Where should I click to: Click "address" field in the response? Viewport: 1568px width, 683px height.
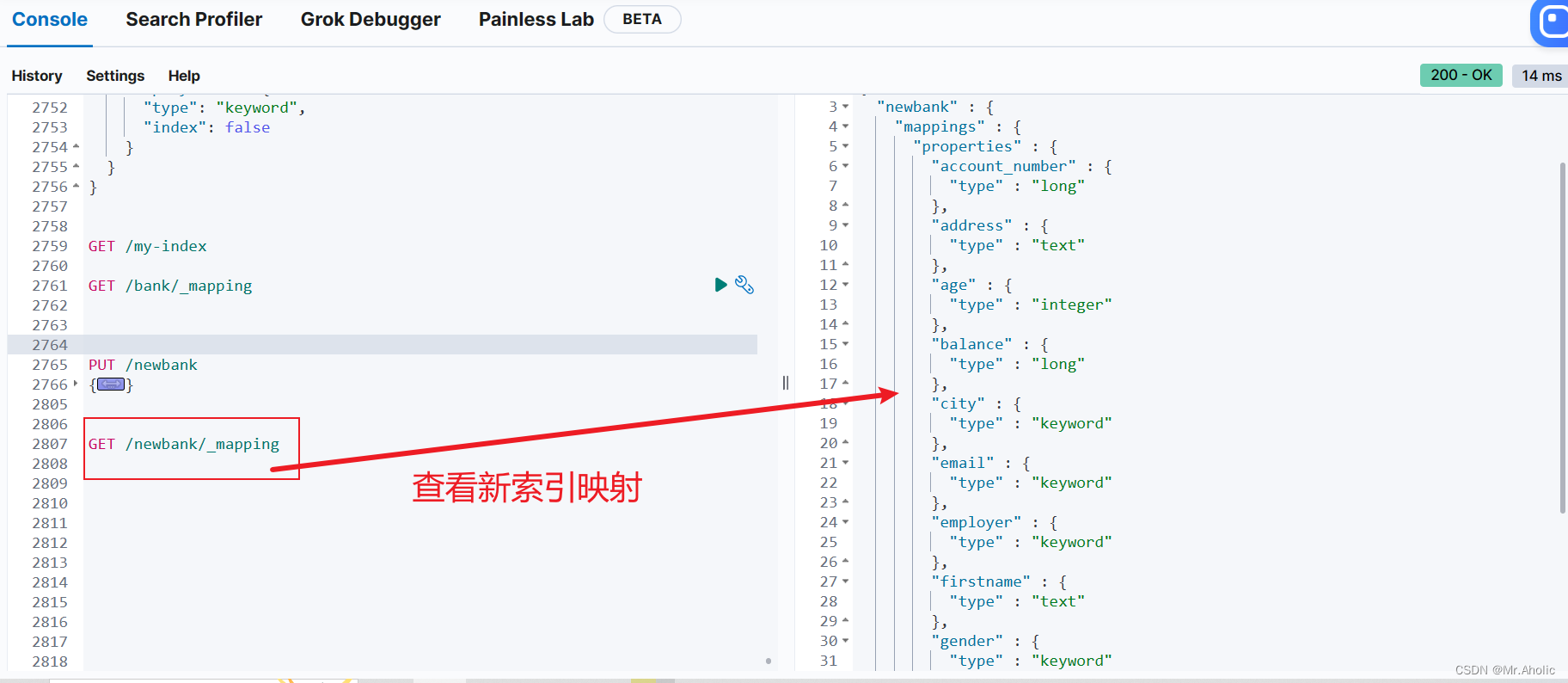click(971, 225)
